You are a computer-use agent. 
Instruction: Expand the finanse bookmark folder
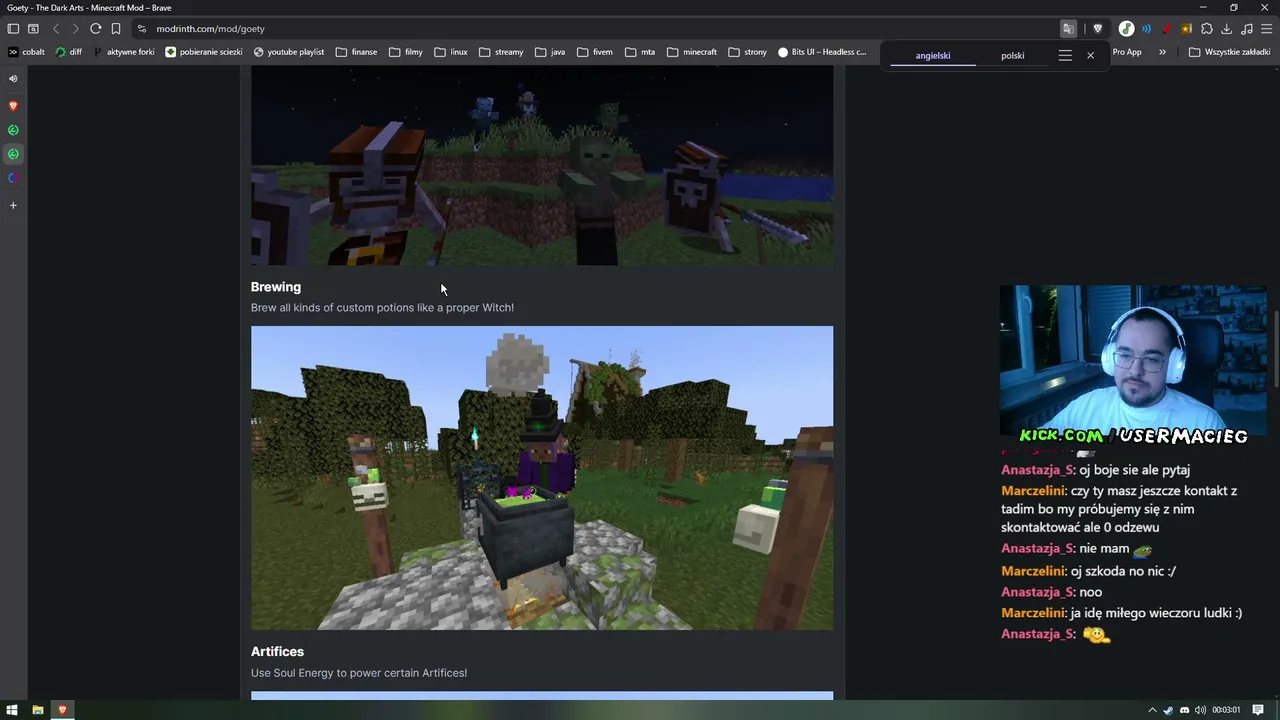356,52
